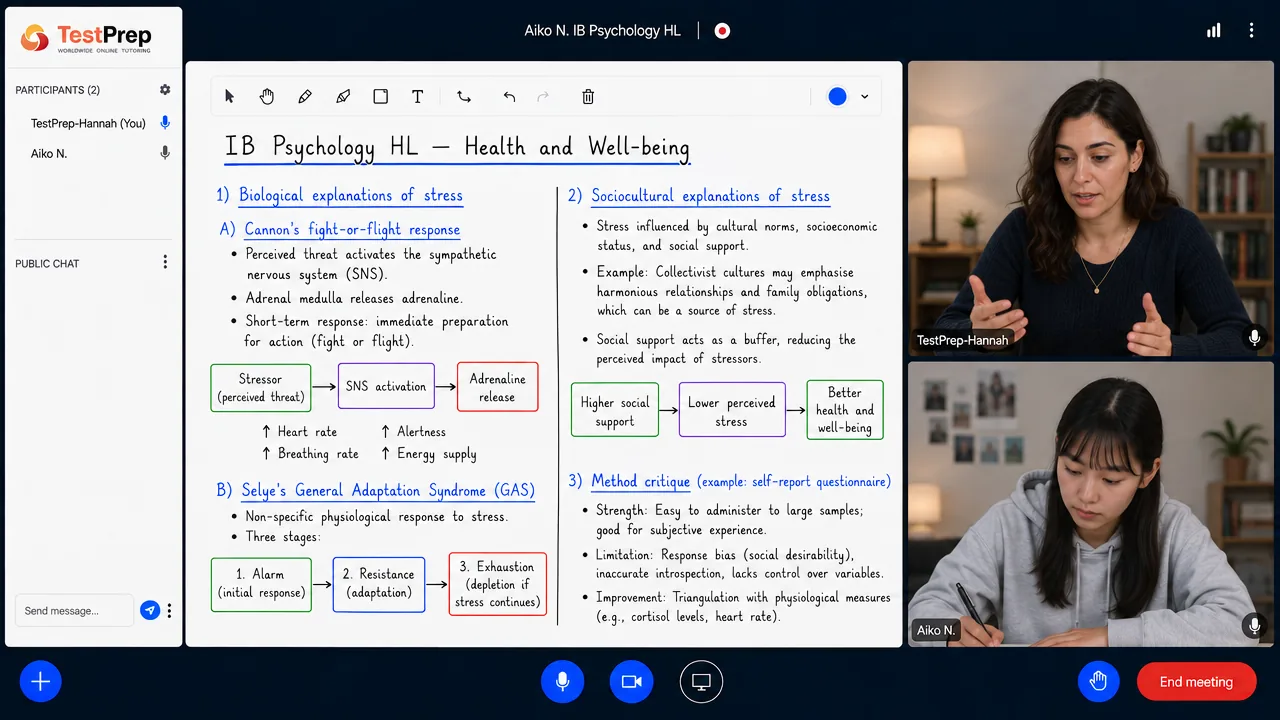This screenshot has width=1280, height=720.
Task: Raise your hand
Action: click(x=1098, y=682)
